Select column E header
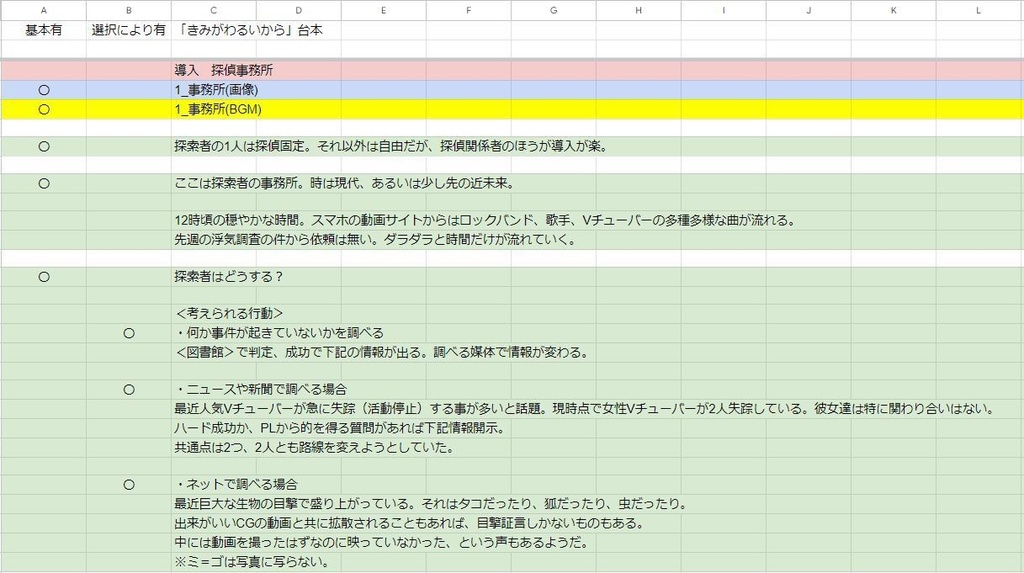Image resolution: width=1024 pixels, height=573 pixels. 383,10
